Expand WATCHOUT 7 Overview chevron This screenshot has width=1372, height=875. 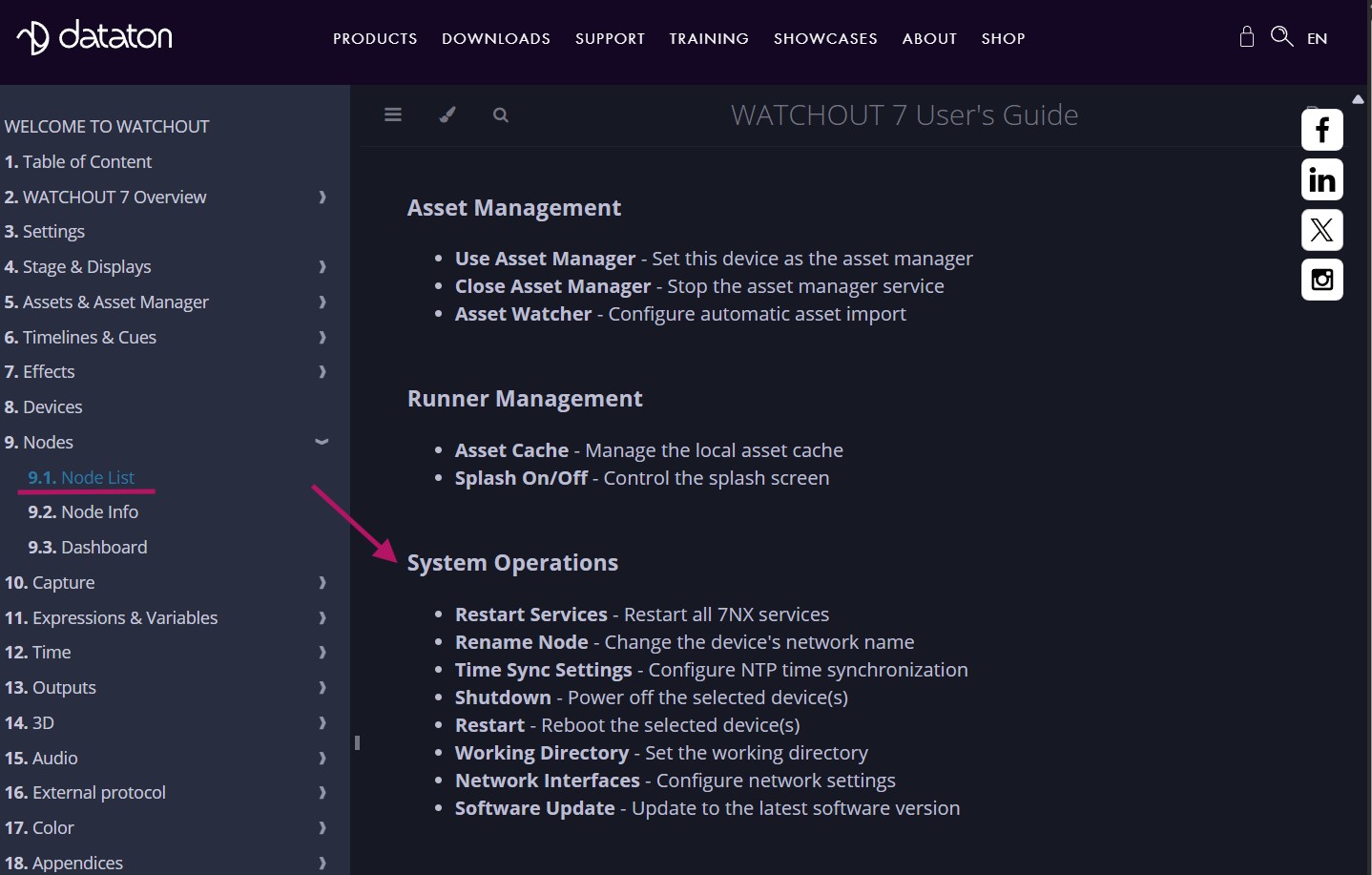point(322,198)
